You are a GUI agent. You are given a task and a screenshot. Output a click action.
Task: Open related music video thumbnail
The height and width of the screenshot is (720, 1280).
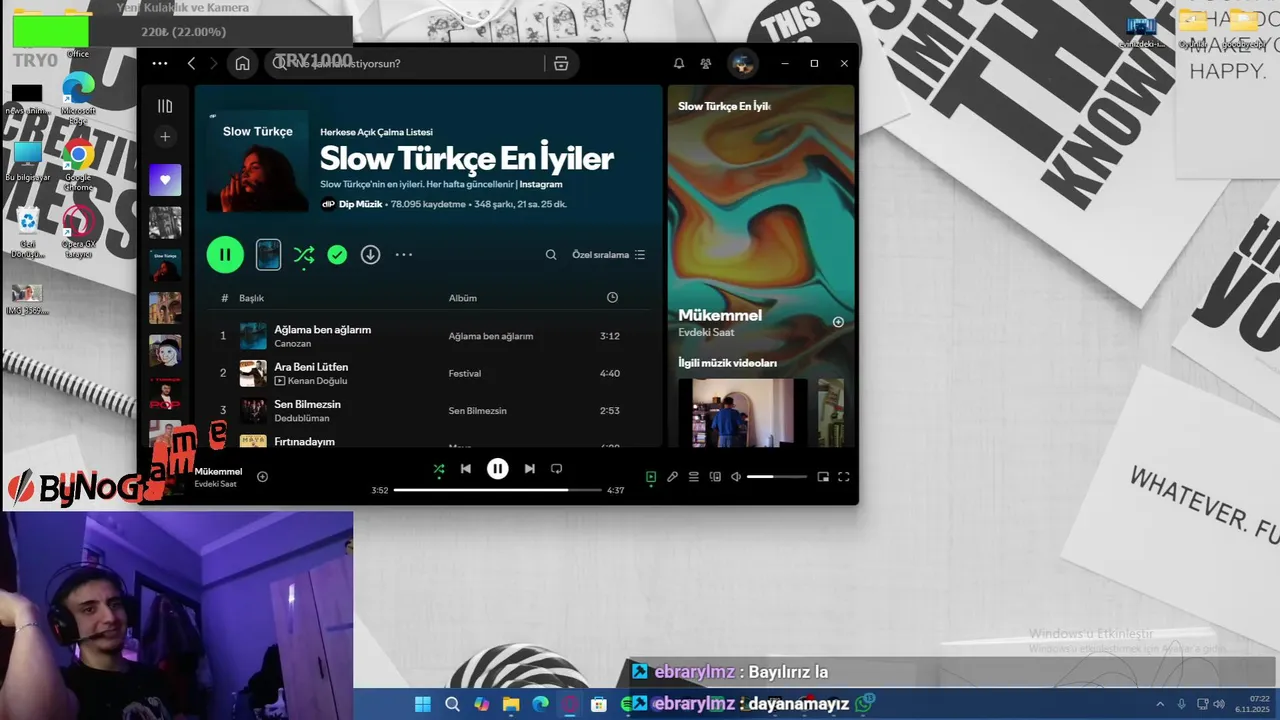click(x=743, y=412)
